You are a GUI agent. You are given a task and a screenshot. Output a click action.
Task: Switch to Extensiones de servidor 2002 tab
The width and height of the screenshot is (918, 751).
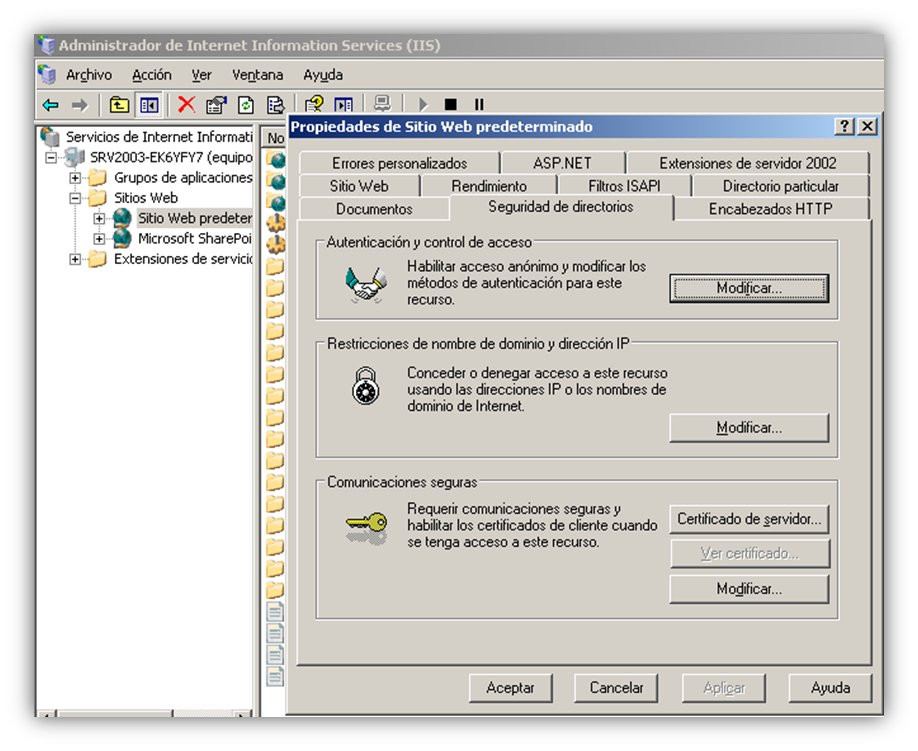coord(747,163)
